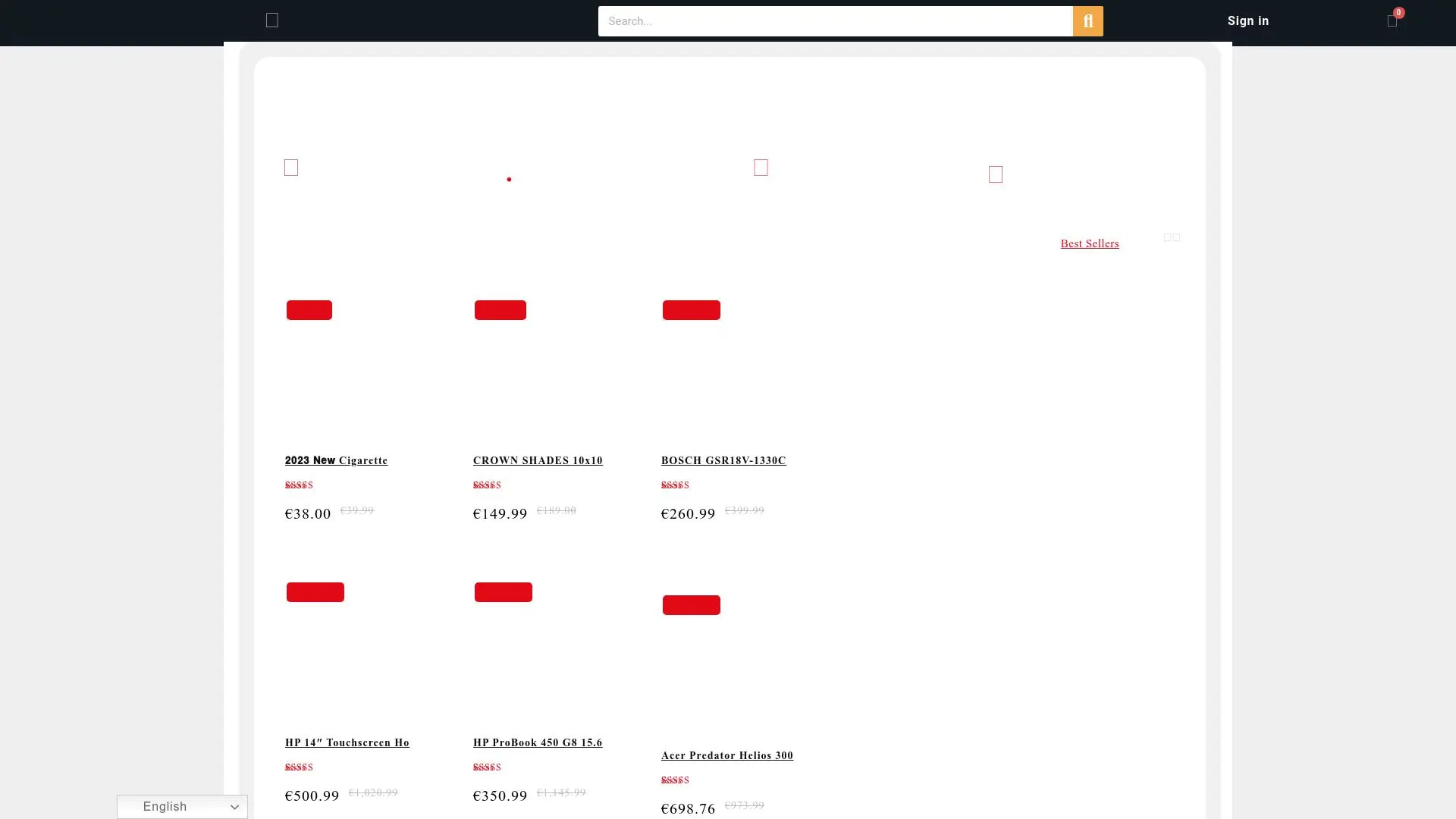Screen dimensions: 1456x819
Task: Click the sale badge on BOSCH GSR18V product
Action: [x=691, y=310]
